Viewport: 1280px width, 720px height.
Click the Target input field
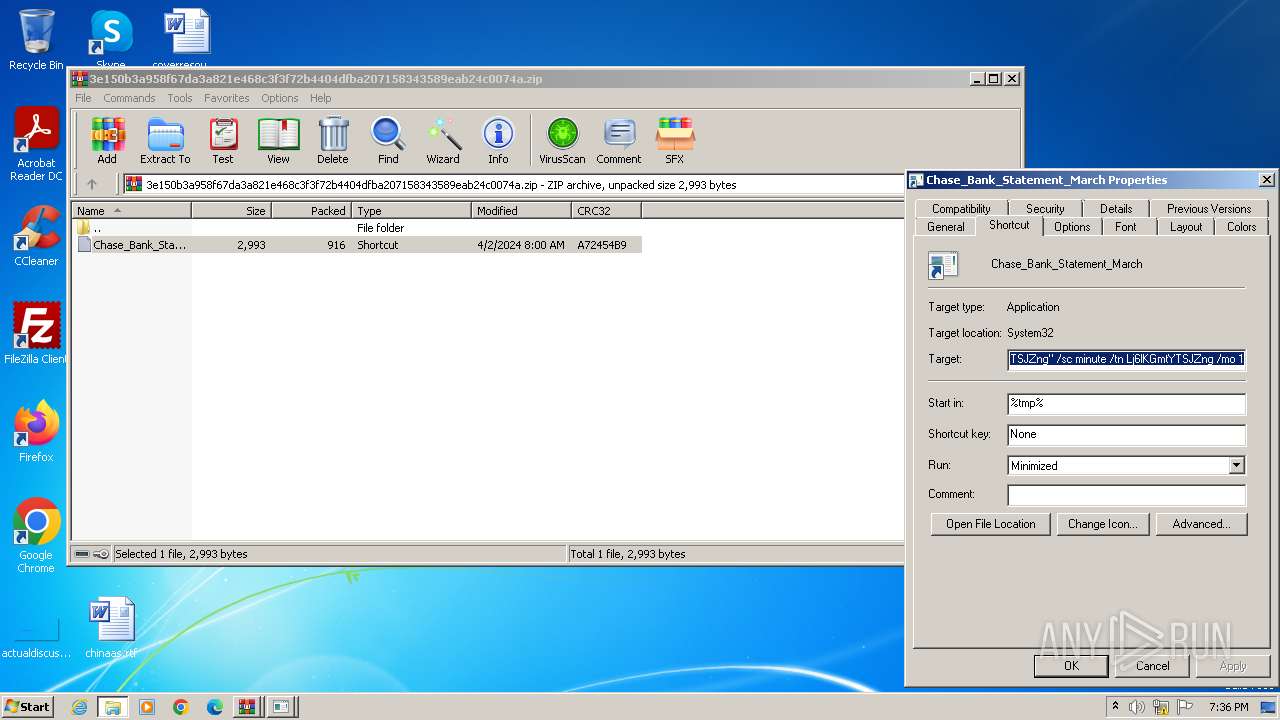coord(1127,359)
